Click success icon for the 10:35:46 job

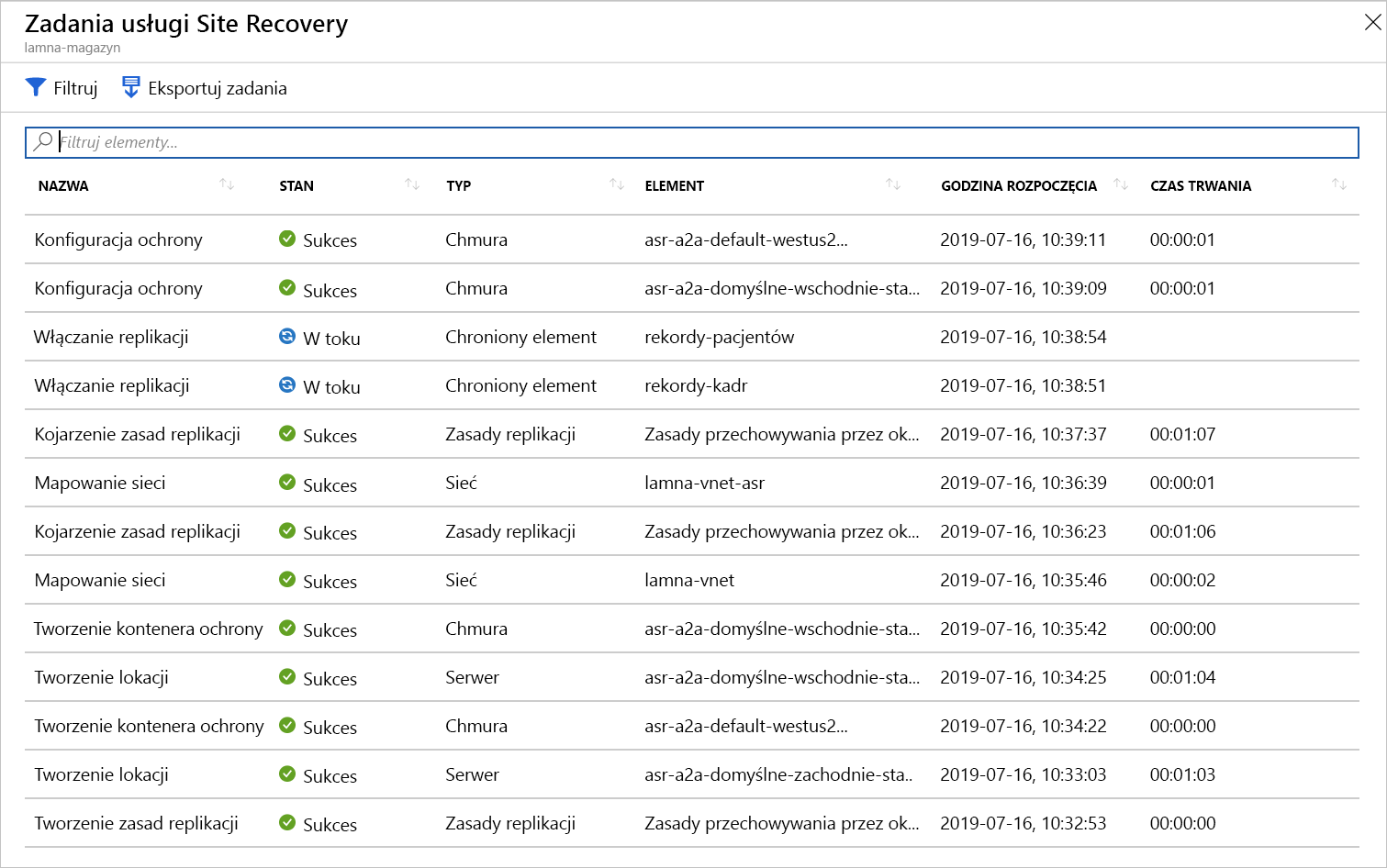coord(287,579)
